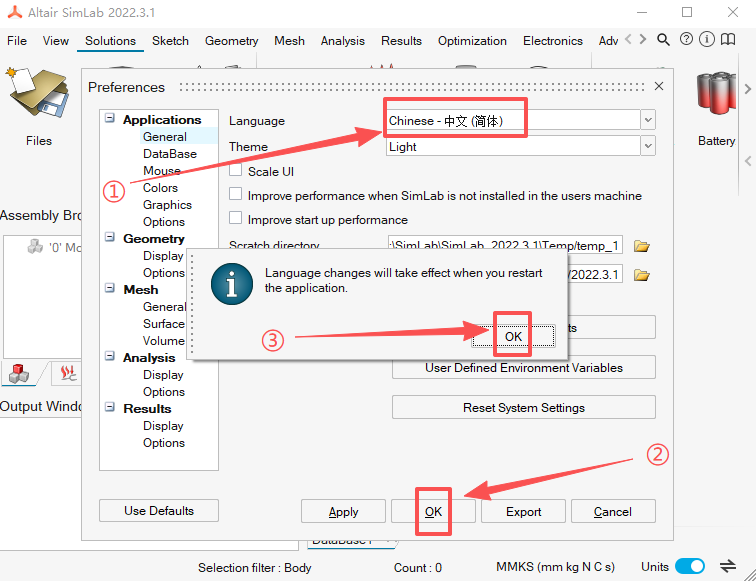The width and height of the screenshot is (756, 581).
Task: Click the unit swap arrows icon
Action: coord(728,566)
